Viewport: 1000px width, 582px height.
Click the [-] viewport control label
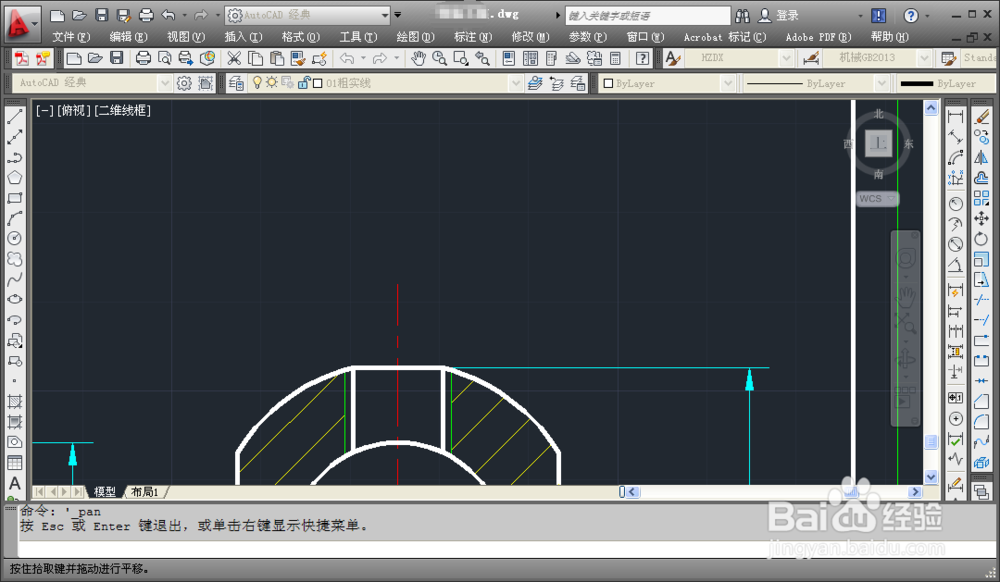click(45, 110)
